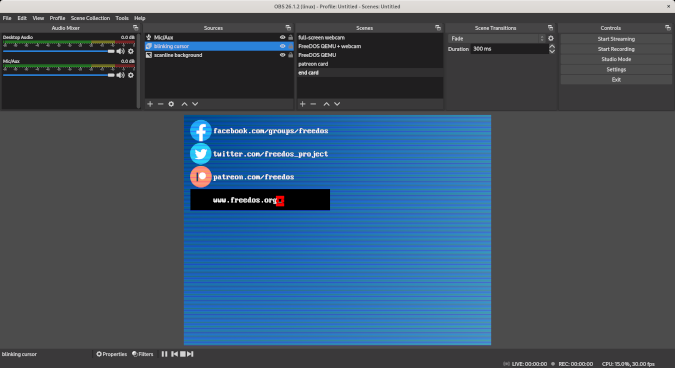This screenshot has height=368, width=675.
Task: Open Desktop Audio settings gear
Action: coord(131,51)
